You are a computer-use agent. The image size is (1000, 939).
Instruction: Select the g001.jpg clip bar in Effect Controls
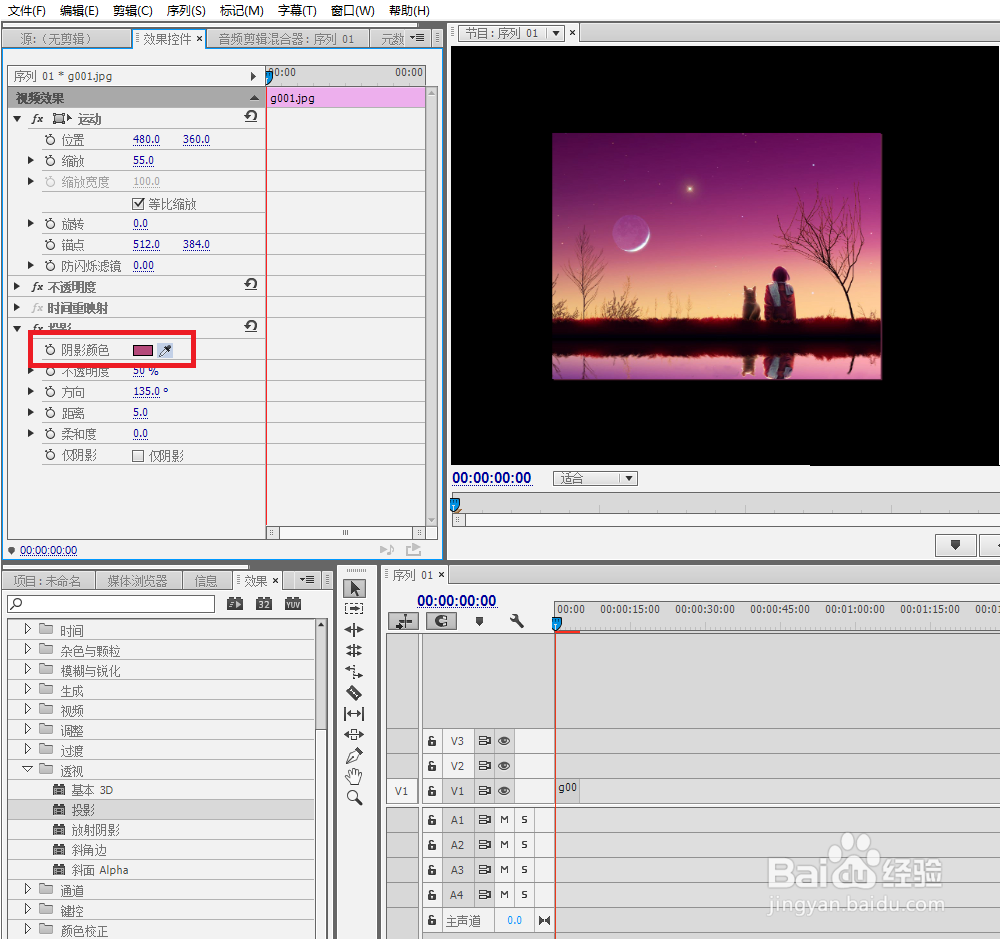[346, 98]
